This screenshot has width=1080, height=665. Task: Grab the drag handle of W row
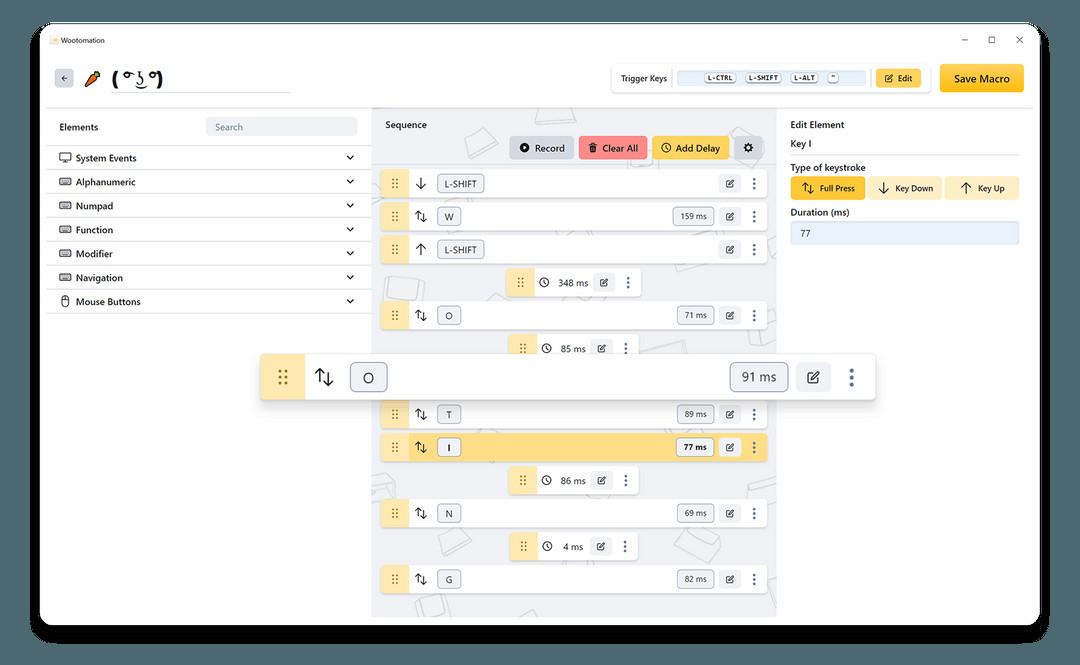point(395,216)
